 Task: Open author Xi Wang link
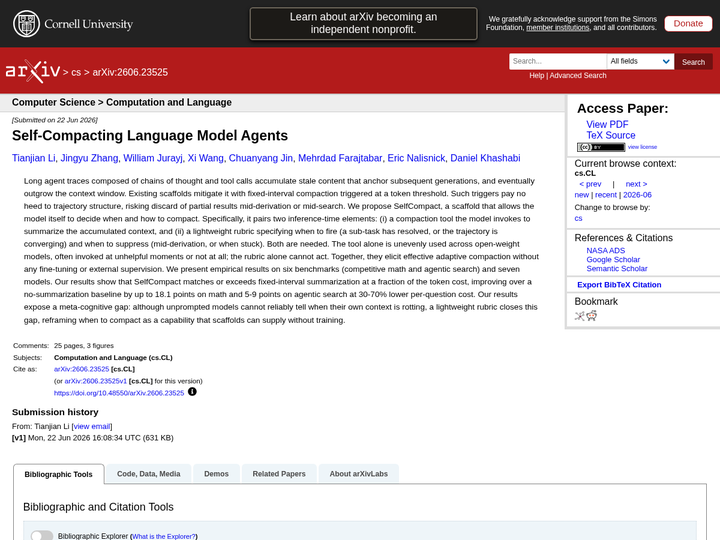tap(205, 158)
